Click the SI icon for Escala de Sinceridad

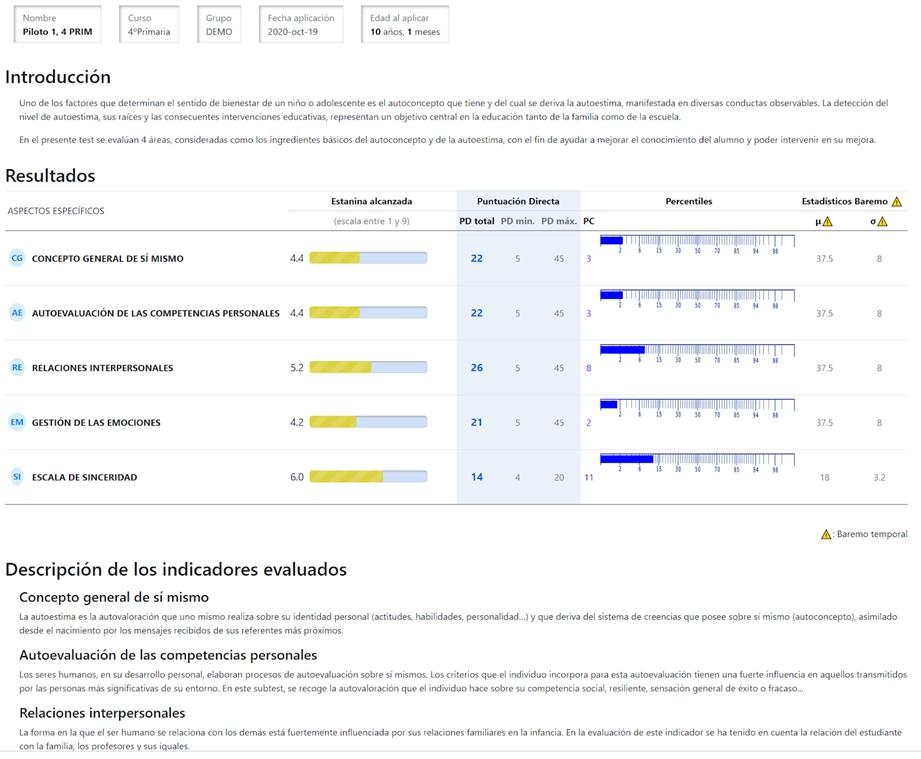tap(16, 477)
